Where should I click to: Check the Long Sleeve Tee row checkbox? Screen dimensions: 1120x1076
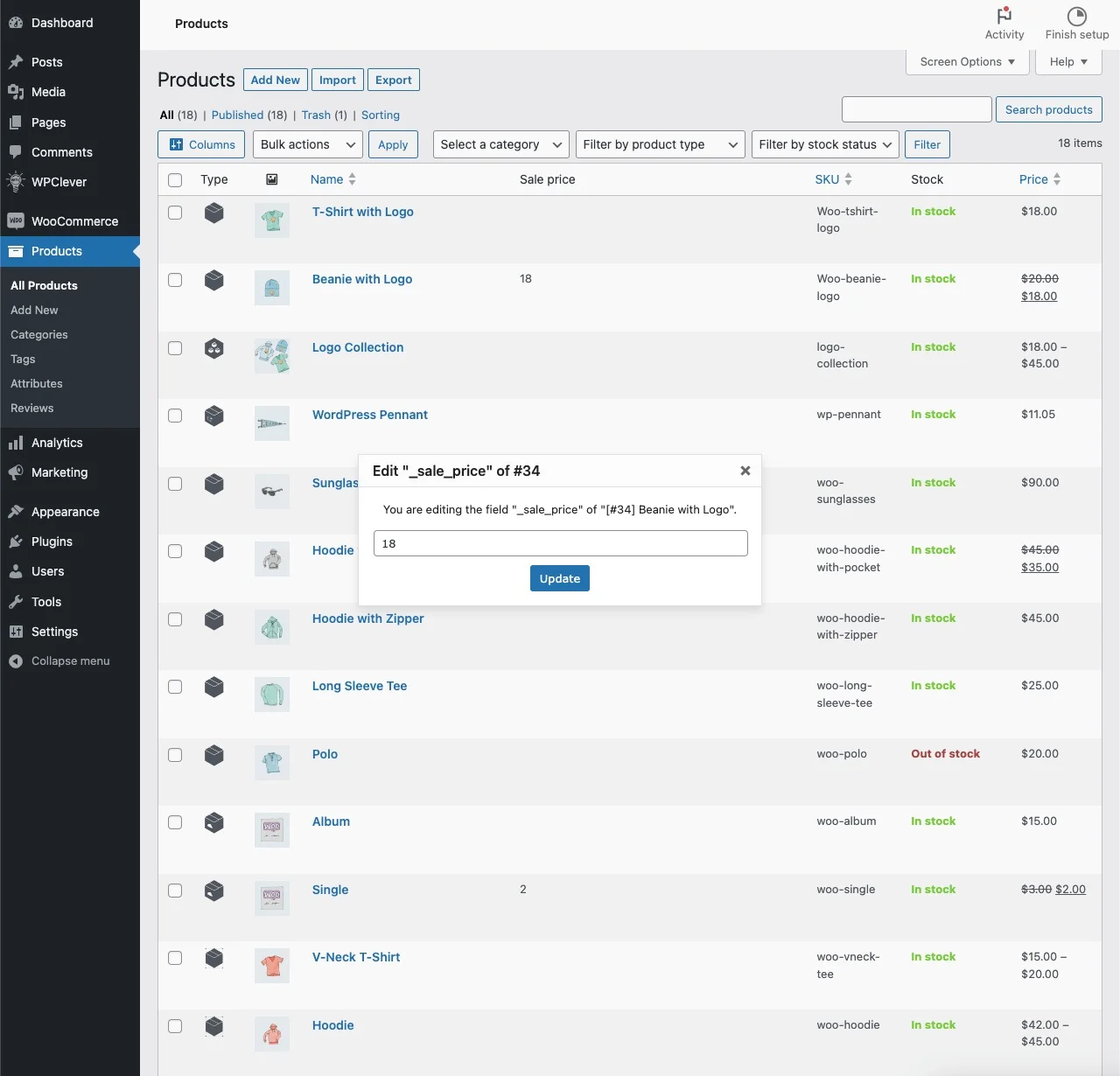click(175, 687)
